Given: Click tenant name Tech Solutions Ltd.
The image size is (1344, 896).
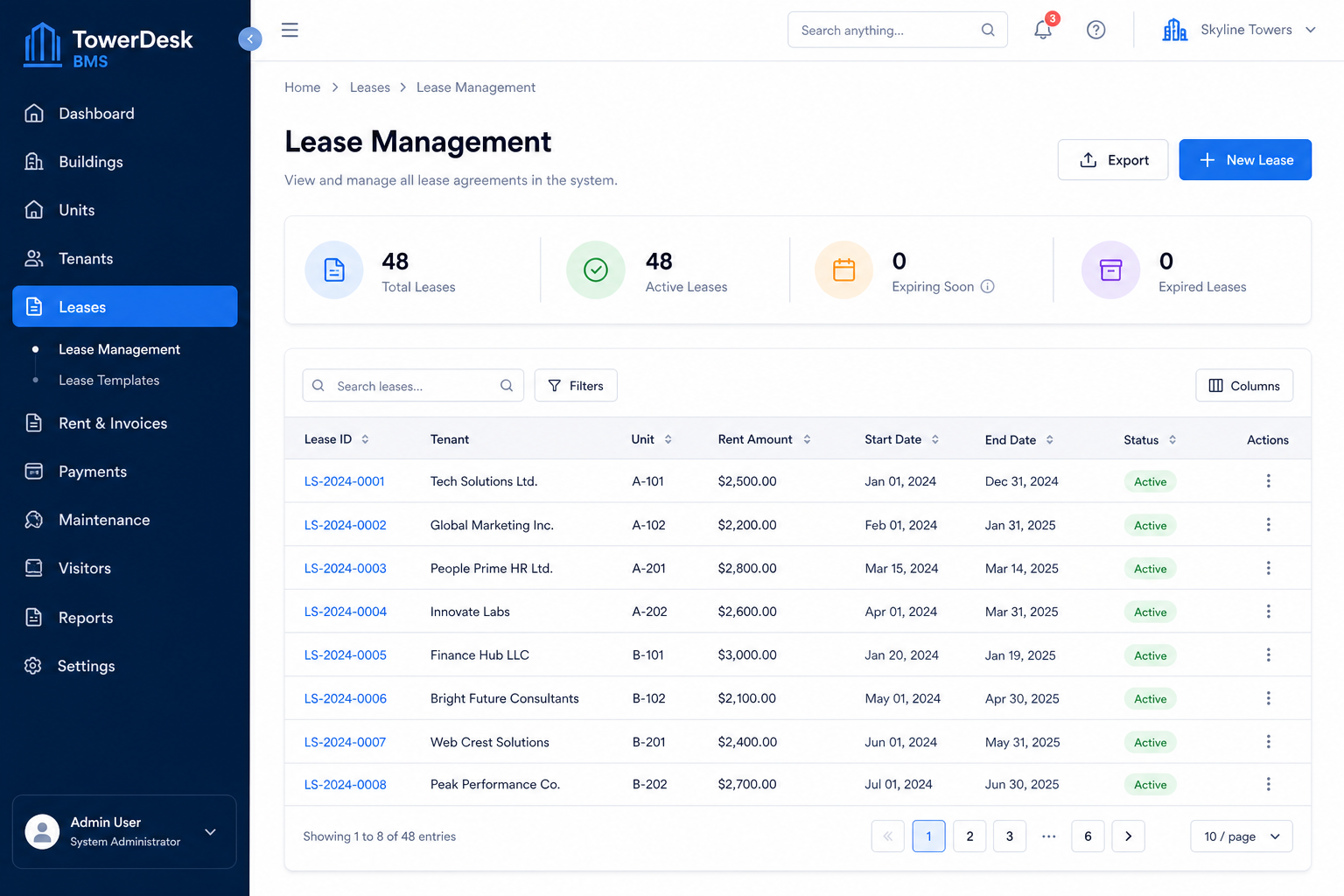Looking at the screenshot, I should pyautogui.click(x=484, y=481).
